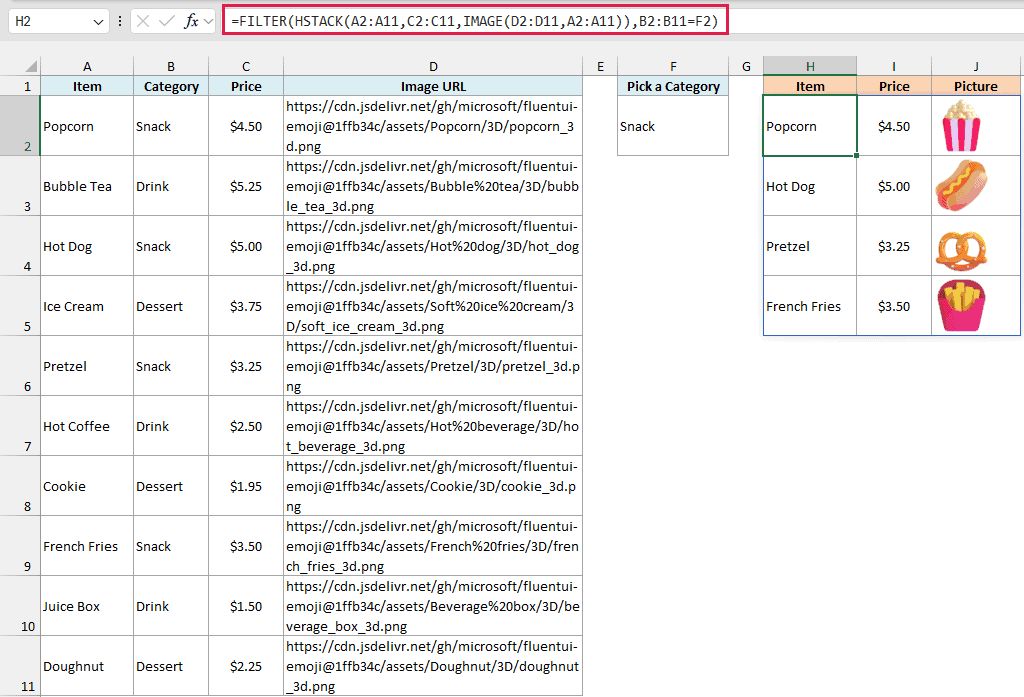1024x697 pixels.
Task: Select row 5 header
Action: [x=20, y=306]
